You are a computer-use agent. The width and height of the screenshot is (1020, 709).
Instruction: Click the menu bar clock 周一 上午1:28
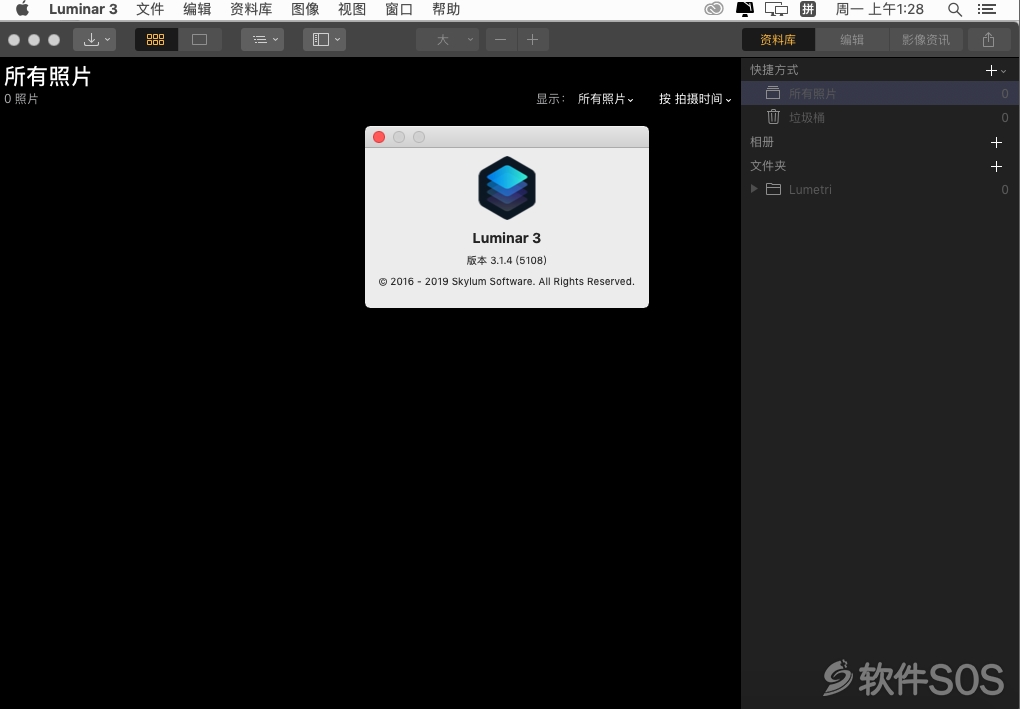879,9
